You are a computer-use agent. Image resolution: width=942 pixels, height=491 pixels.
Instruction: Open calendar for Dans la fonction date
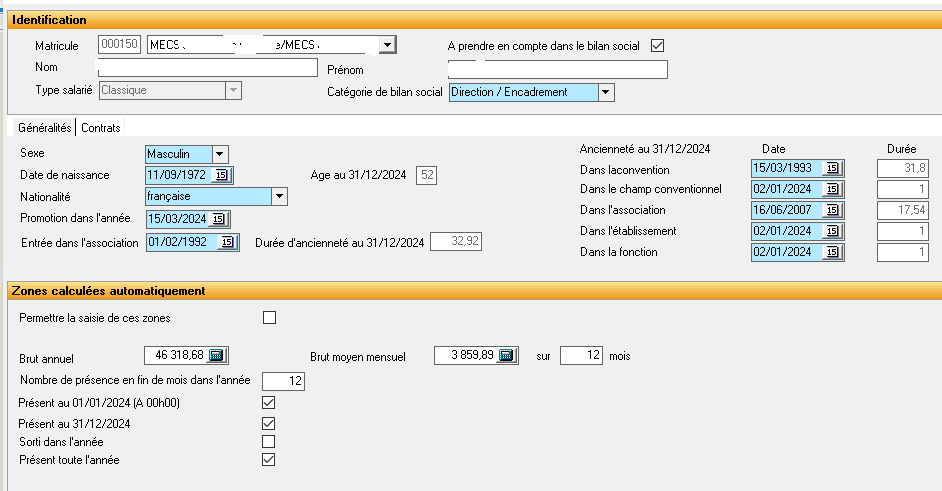pos(832,253)
